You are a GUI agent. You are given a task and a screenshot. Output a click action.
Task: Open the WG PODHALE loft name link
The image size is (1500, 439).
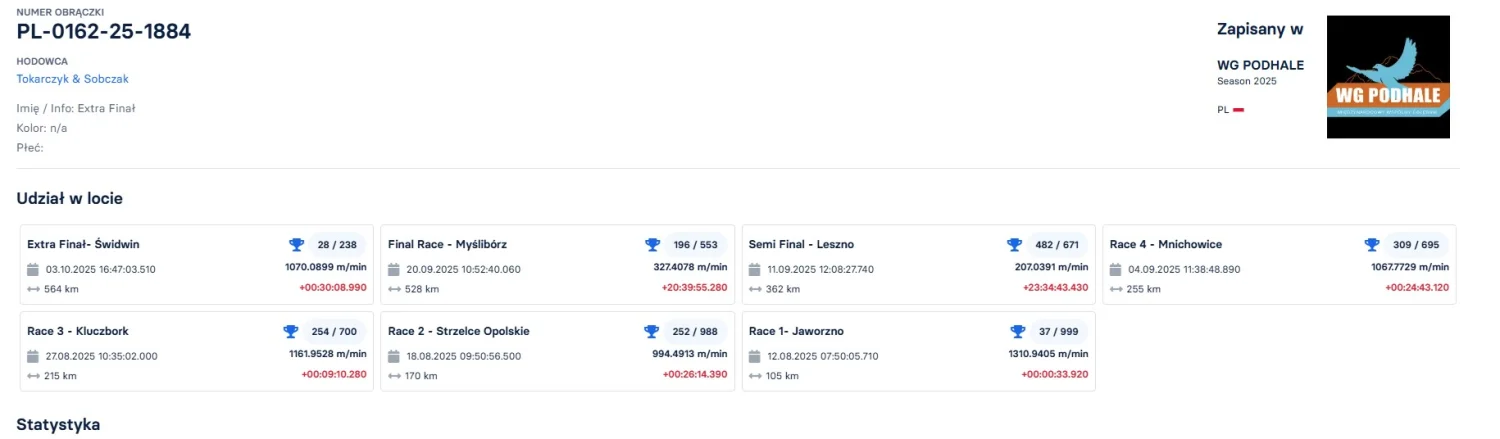(x=1260, y=65)
